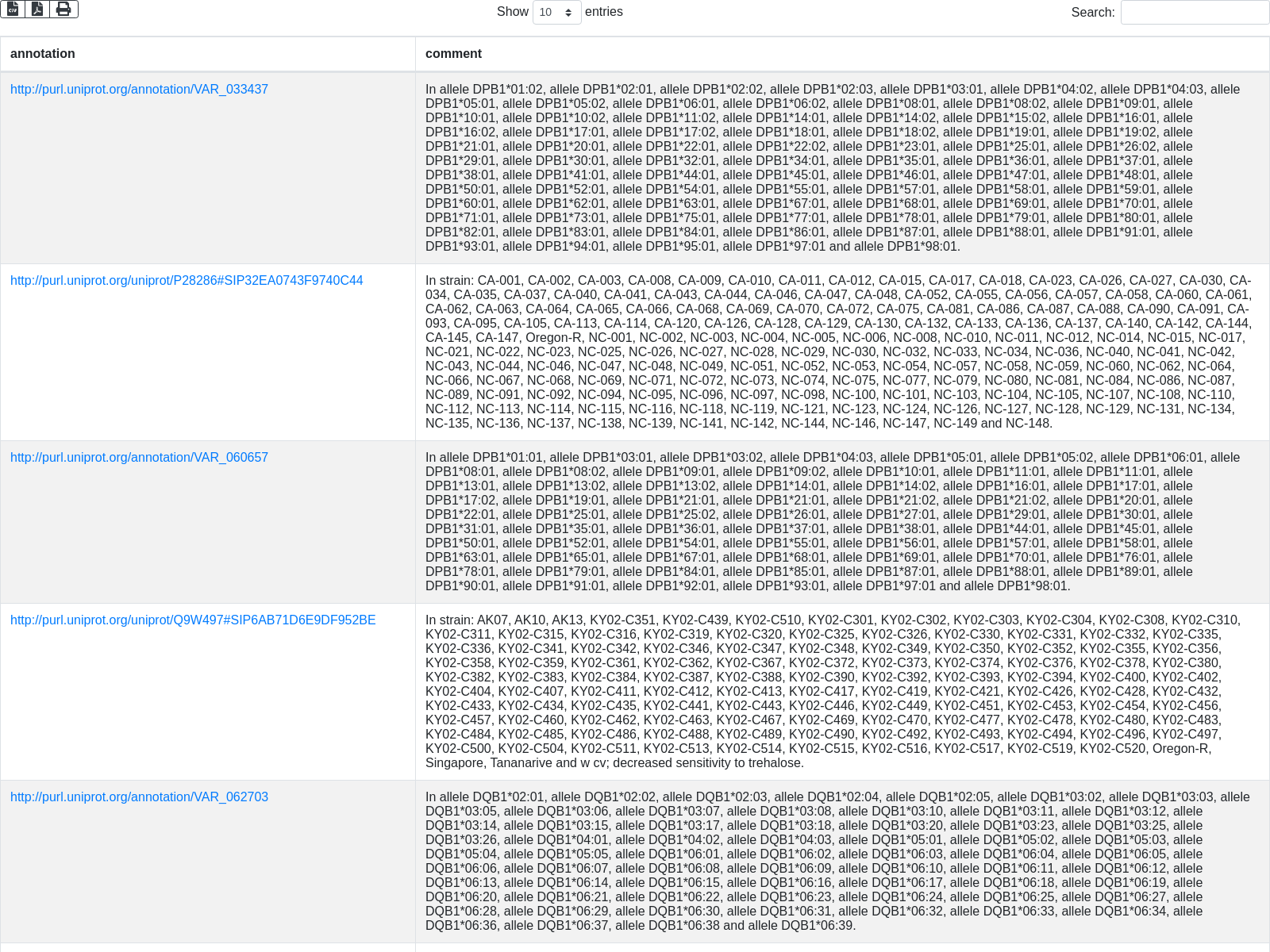Visit the VAR_062703 annotation link
This screenshot has height=952, width=1270.
[x=139, y=797]
